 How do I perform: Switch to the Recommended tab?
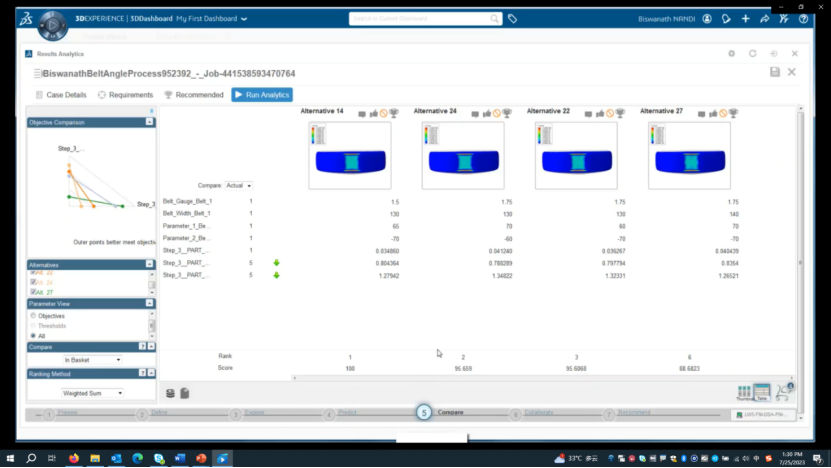point(194,95)
